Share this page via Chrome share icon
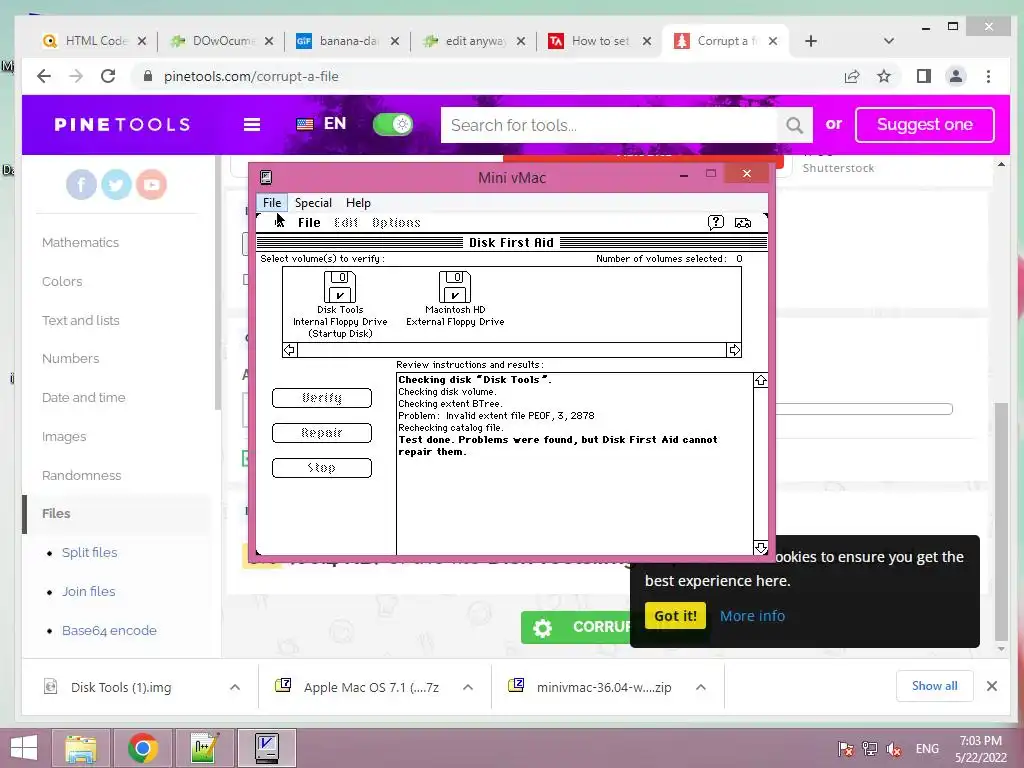 point(852,76)
